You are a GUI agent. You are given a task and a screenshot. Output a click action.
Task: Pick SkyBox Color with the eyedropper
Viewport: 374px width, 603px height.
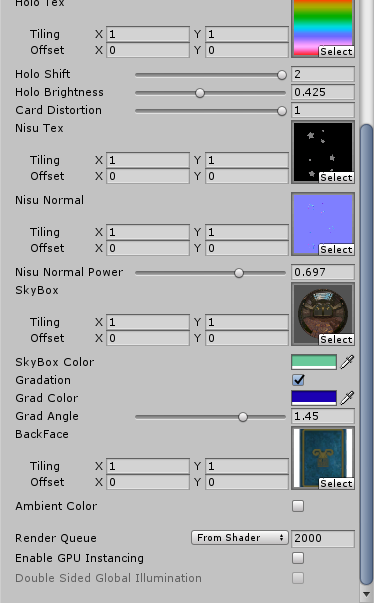click(x=347, y=362)
